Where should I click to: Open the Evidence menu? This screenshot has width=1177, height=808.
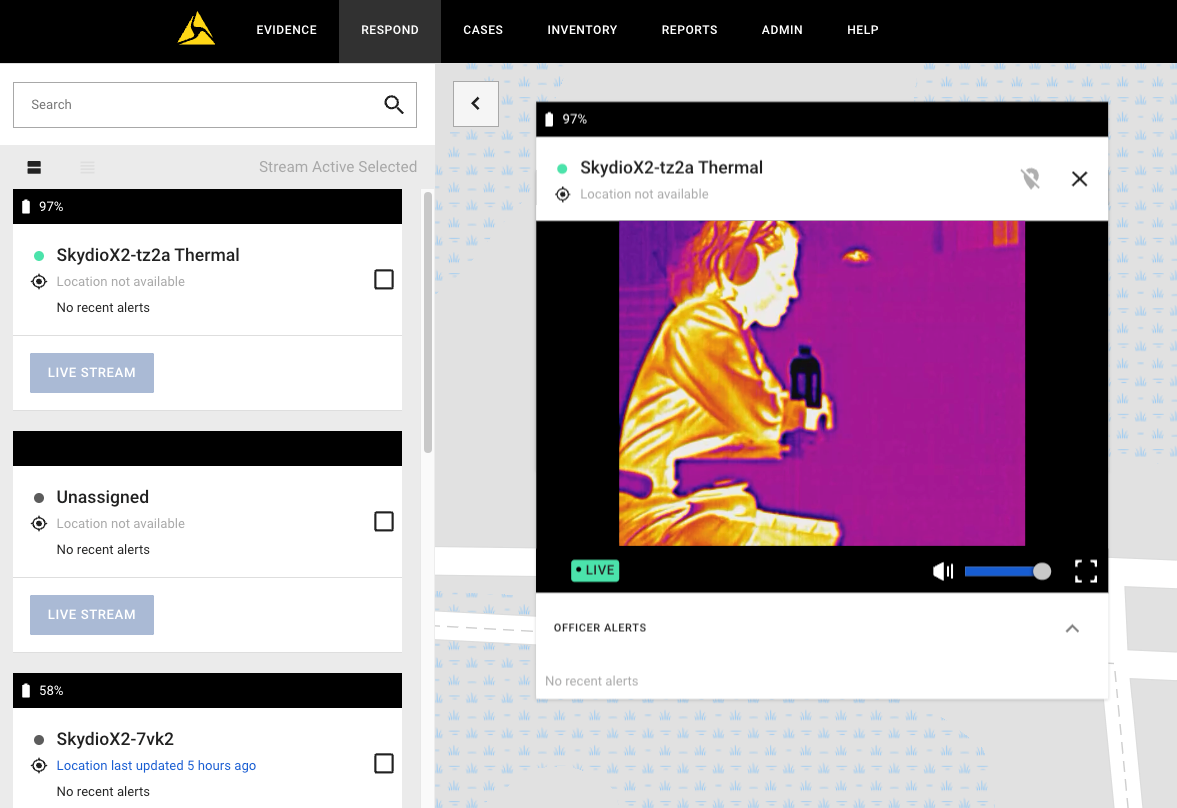coord(286,30)
